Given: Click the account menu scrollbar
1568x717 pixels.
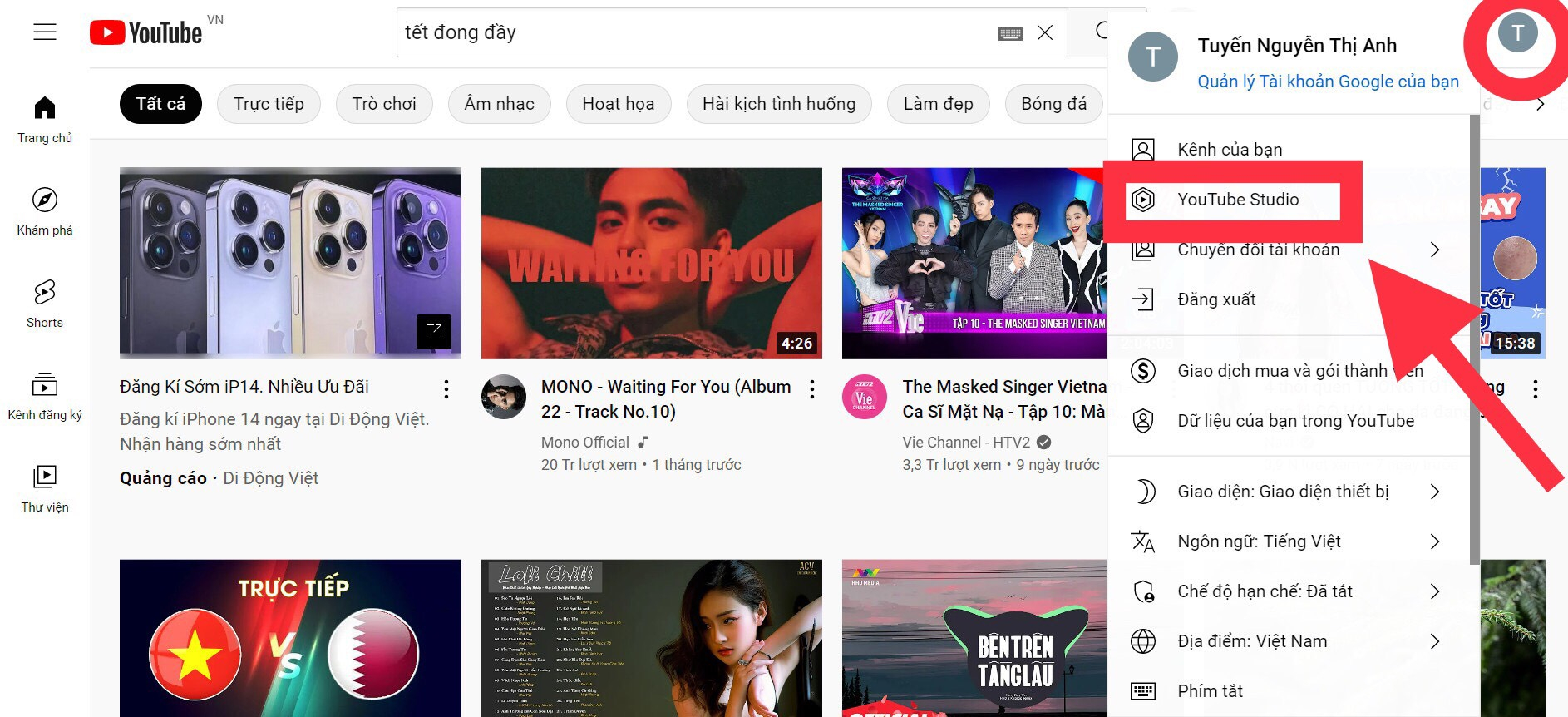Looking at the screenshot, I should pyautogui.click(x=1474, y=333).
